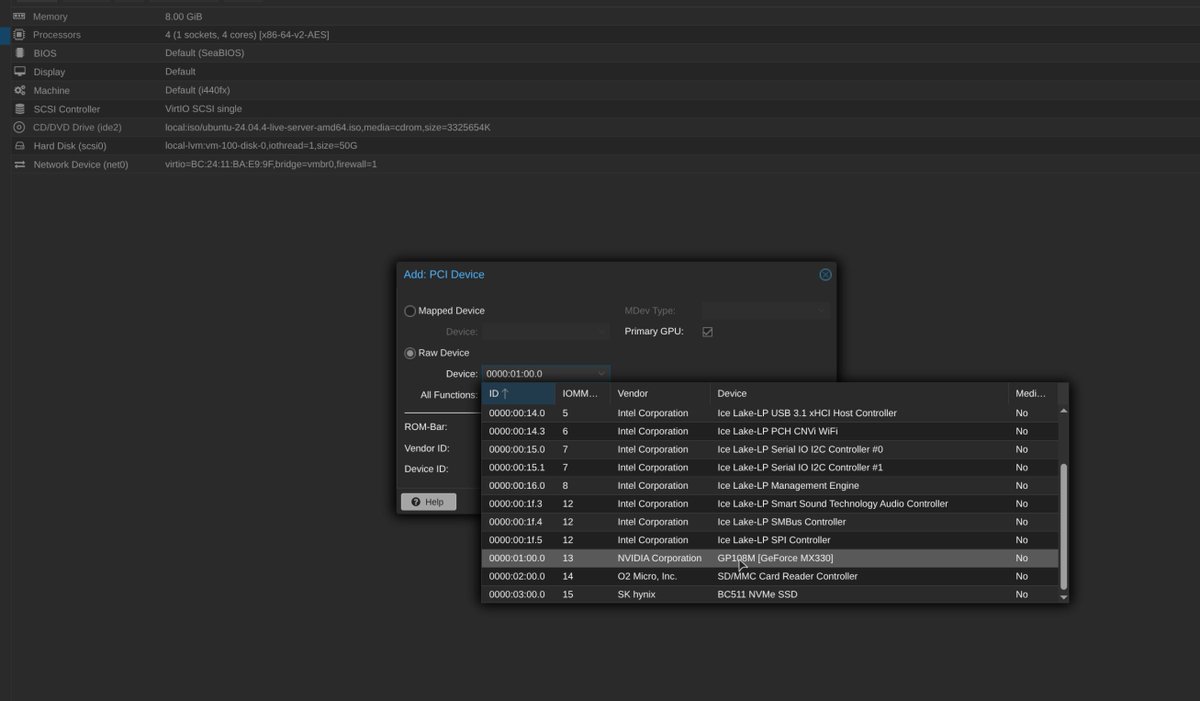Close the Add: PCI Device dialog
1200x701 pixels.
coord(825,274)
